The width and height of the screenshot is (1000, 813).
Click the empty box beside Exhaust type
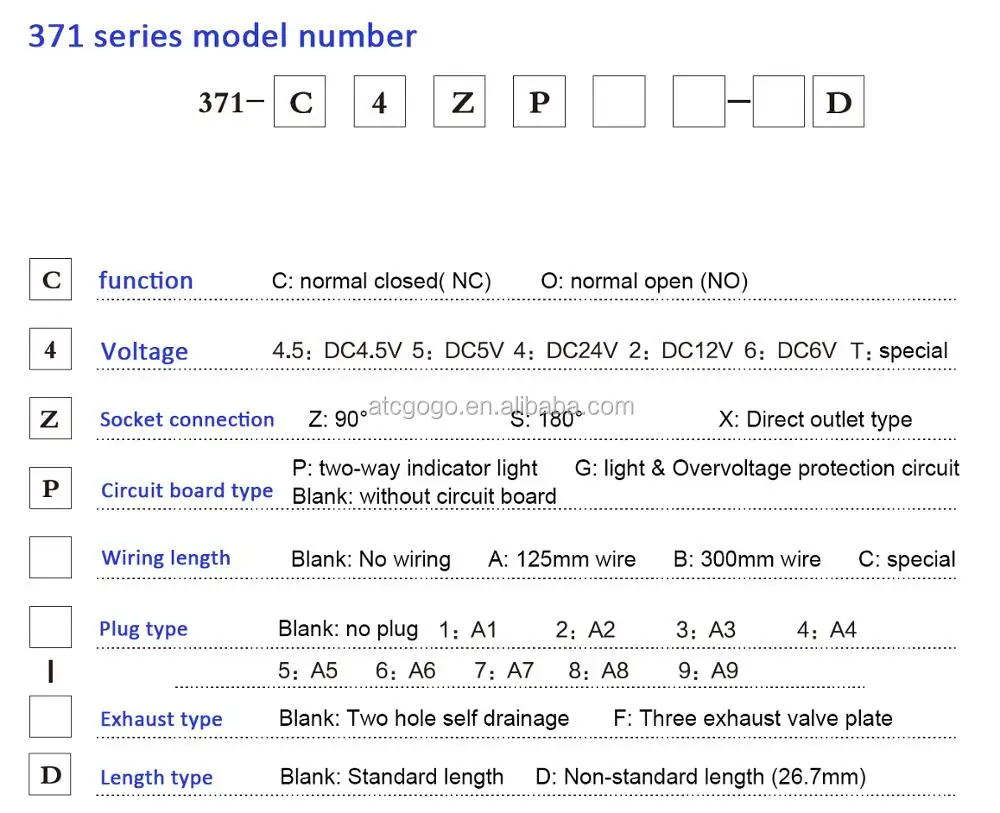click(50, 717)
